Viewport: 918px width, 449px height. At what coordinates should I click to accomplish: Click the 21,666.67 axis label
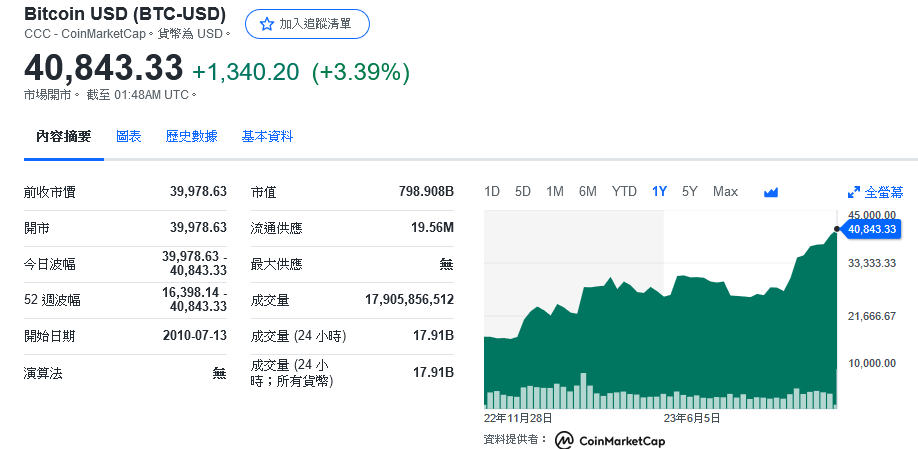click(x=872, y=316)
